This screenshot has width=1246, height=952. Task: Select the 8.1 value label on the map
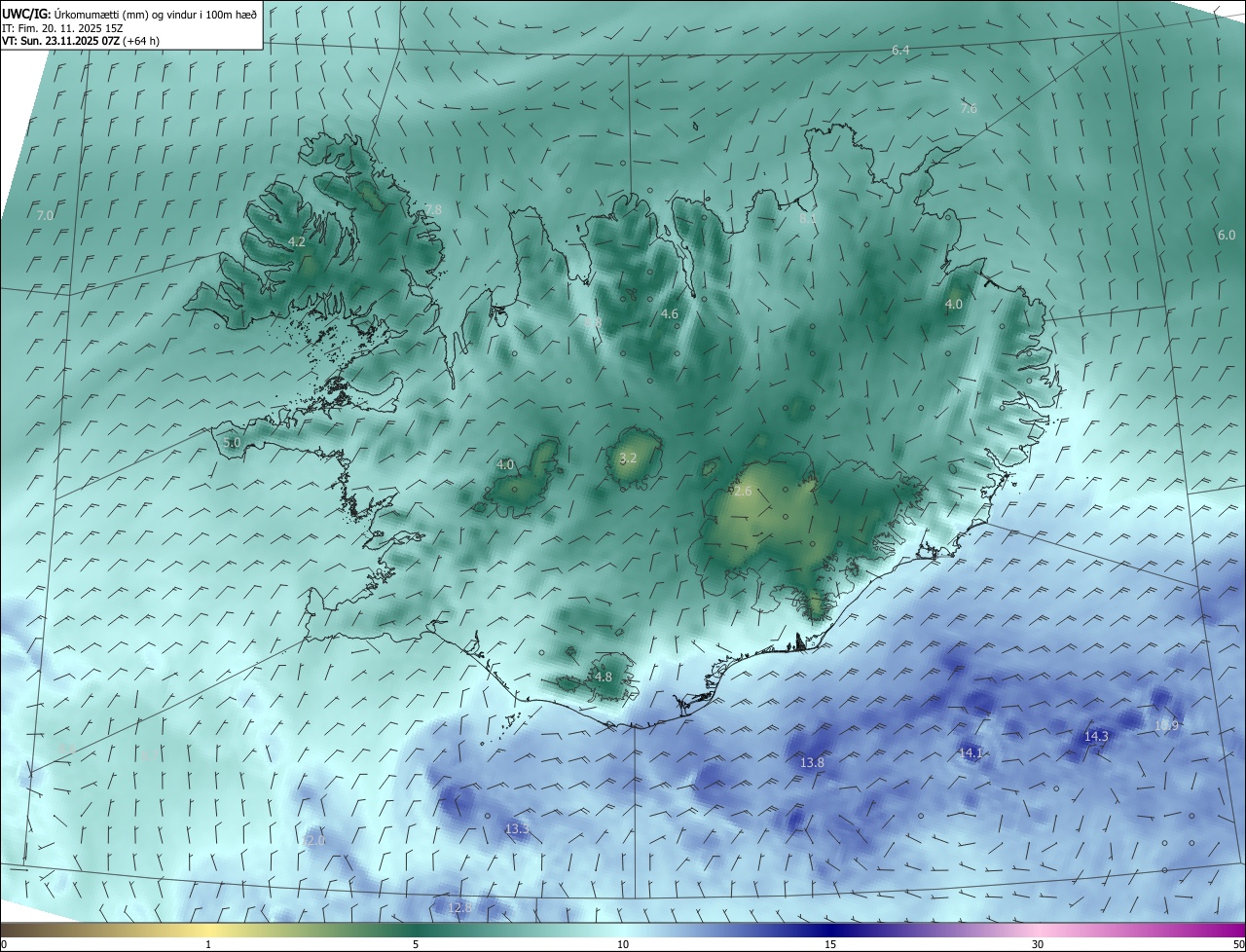808,219
